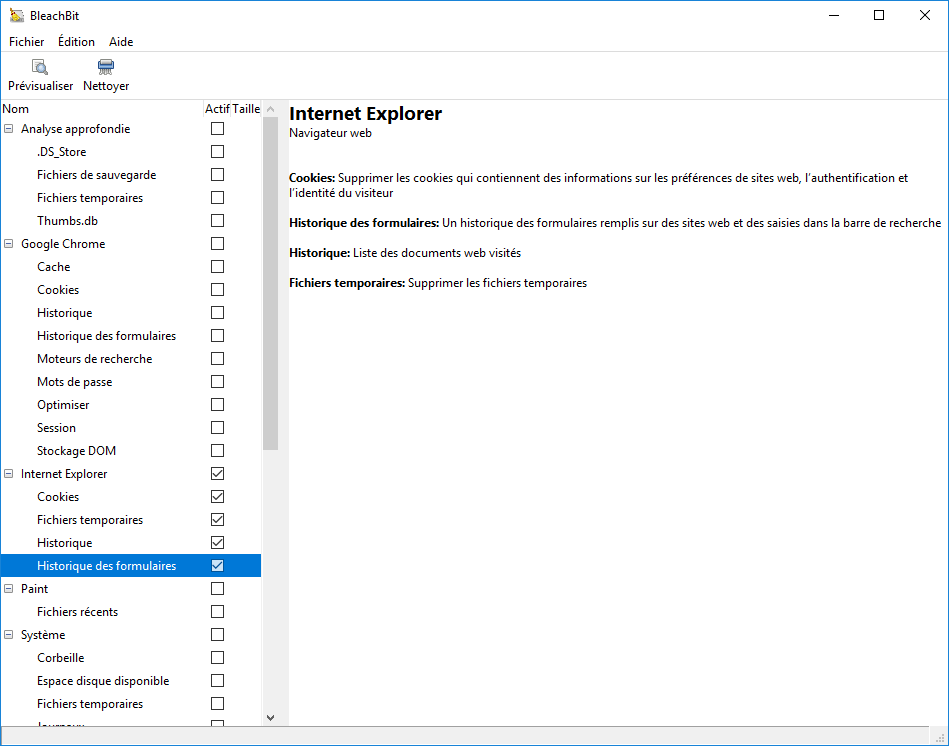Tick the Optimiser checkbox

pos(217,405)
